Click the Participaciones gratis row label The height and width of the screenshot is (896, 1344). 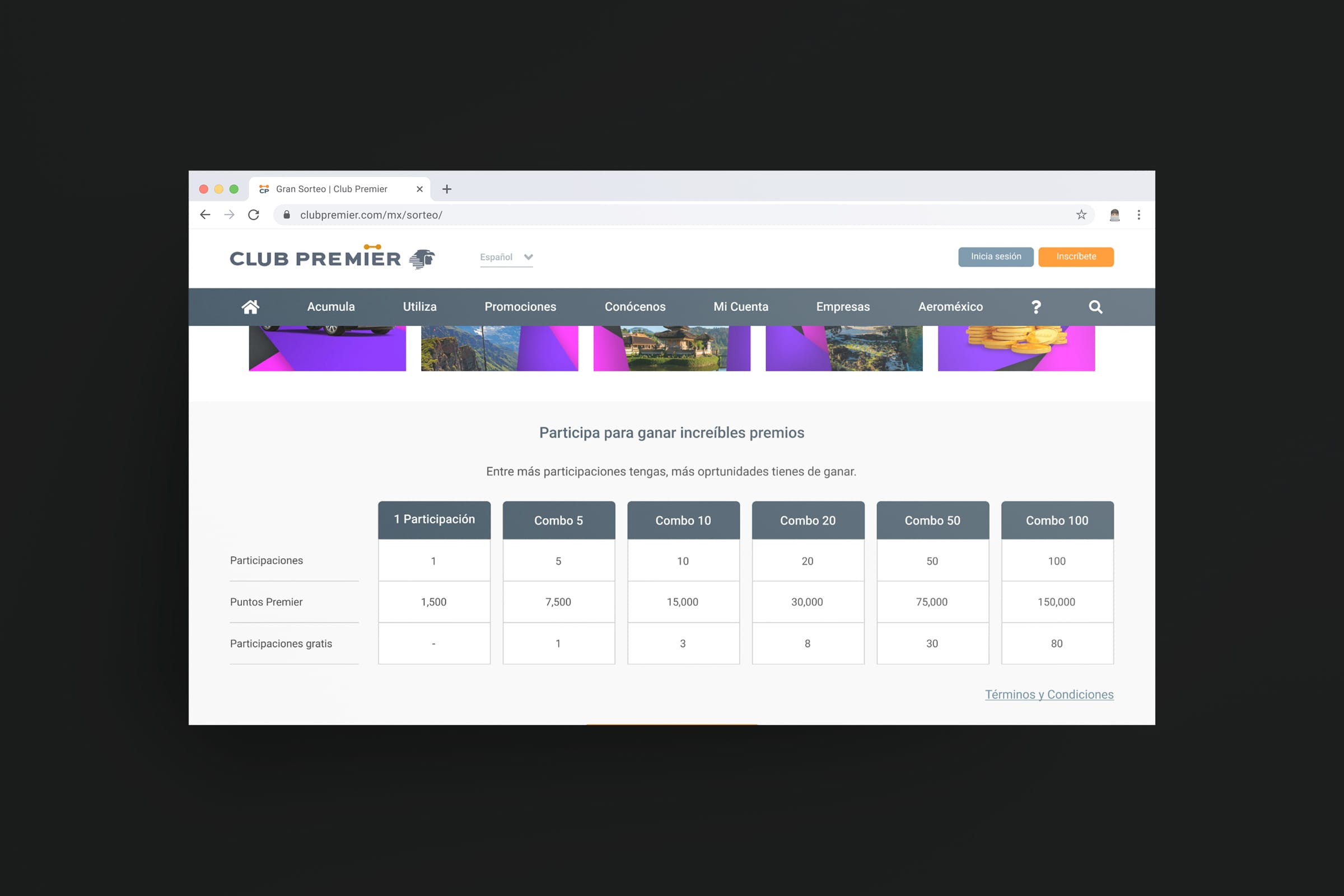coord(281,643)
